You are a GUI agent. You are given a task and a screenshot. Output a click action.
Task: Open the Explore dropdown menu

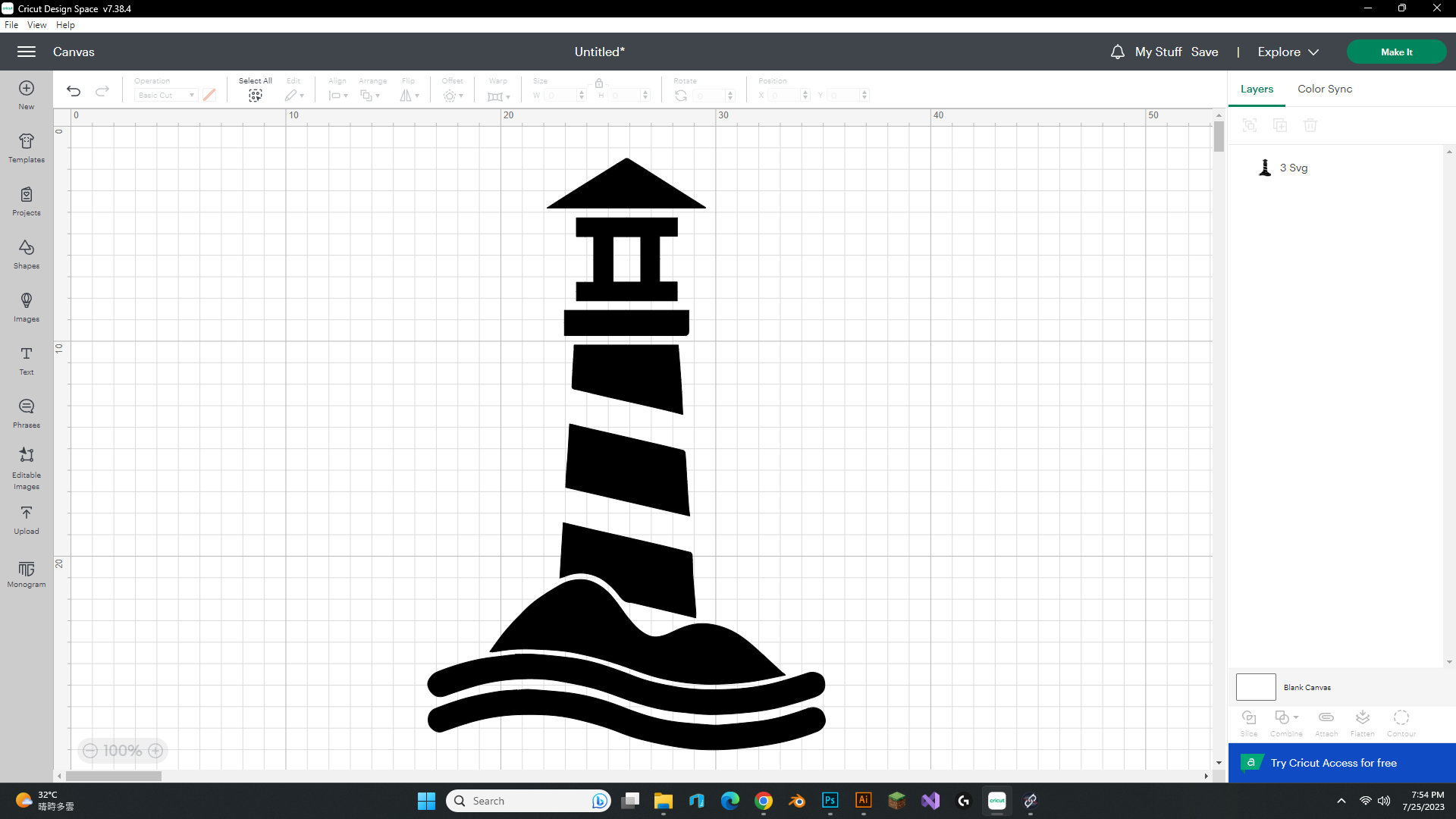pos(1287,52)
